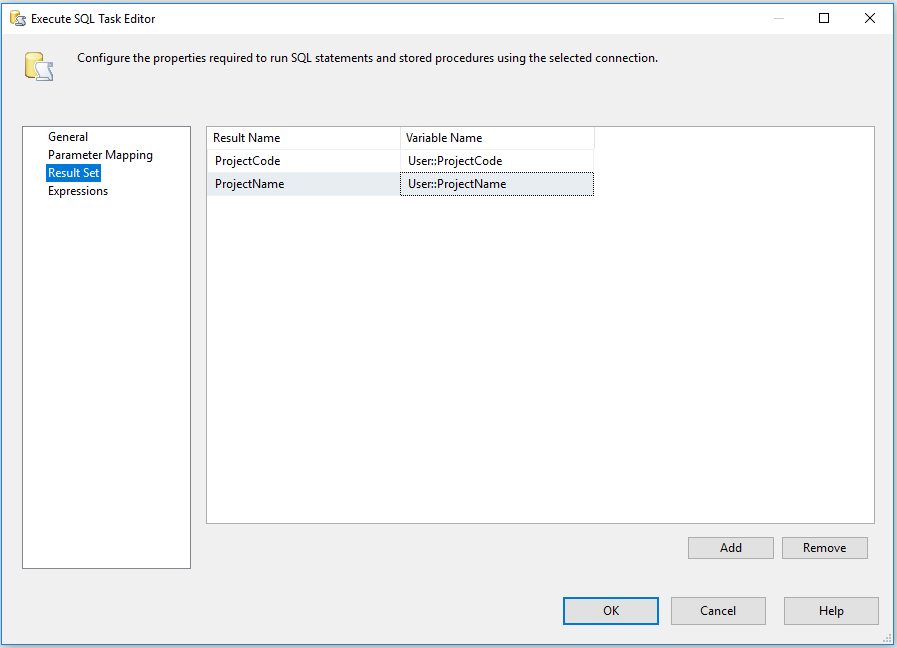Click the dialog resize grip
Image resolution: width=897 pixels, height=648 pixels.
[888, 640]
